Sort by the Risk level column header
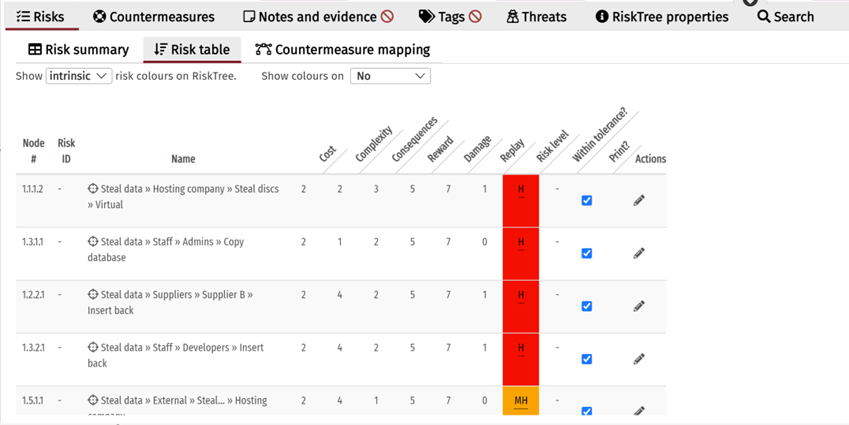The height and width of the screenshot is (425, 849). click(552, 146)
